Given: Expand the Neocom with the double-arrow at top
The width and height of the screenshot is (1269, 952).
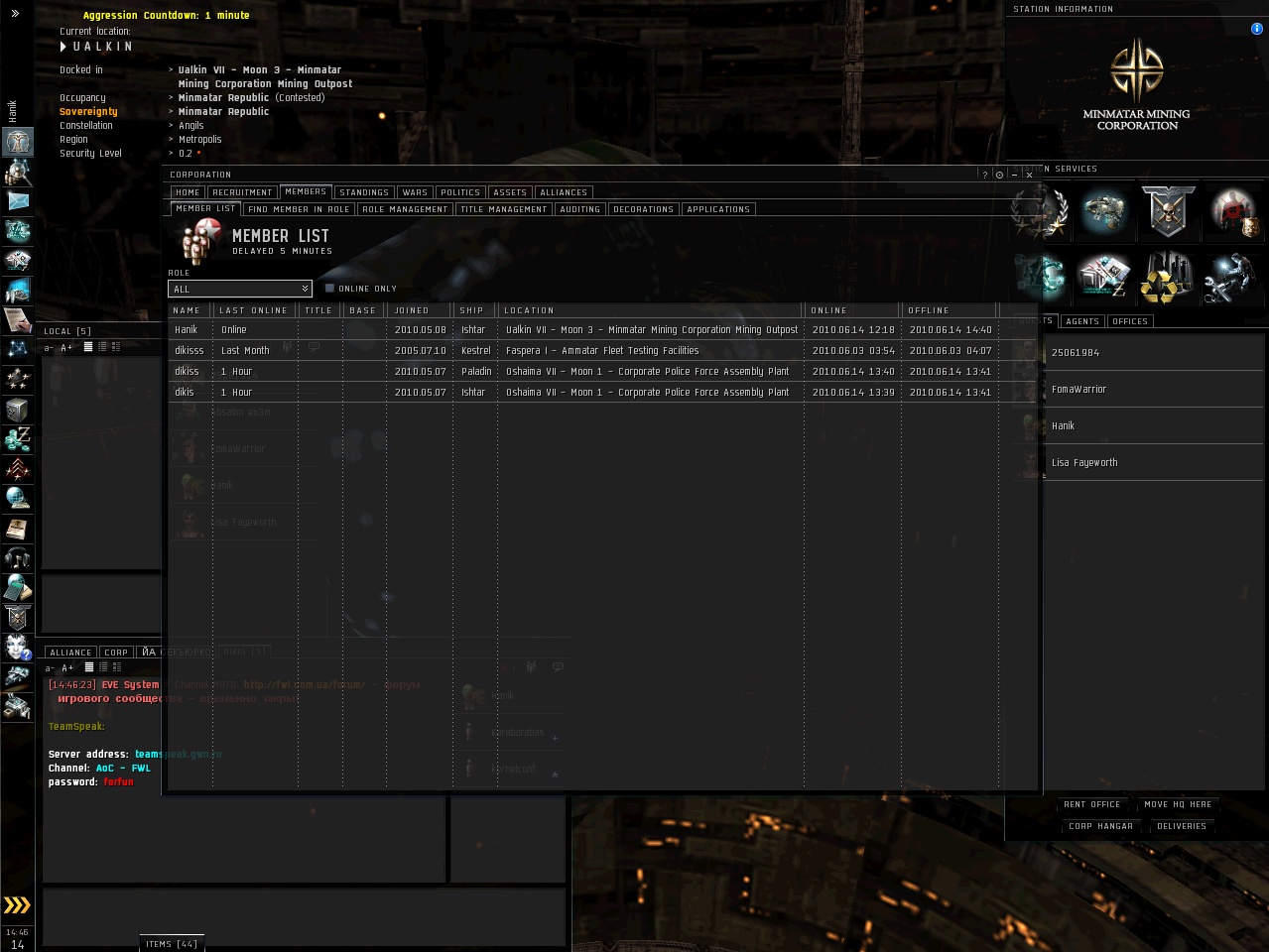Looking at the screenshot, I should 15,13.
